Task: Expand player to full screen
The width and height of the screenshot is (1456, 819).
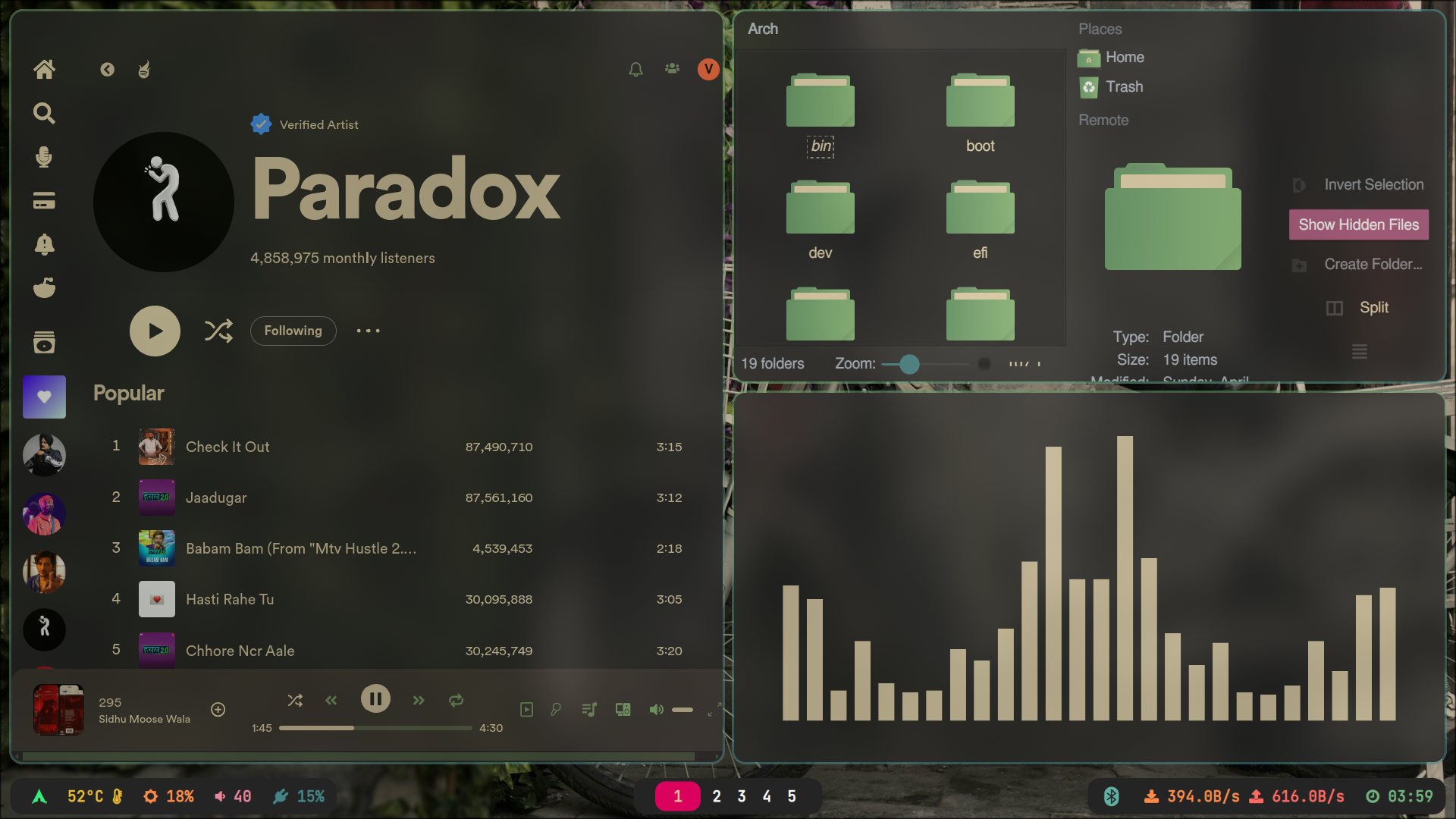Action: pos(714,710)
